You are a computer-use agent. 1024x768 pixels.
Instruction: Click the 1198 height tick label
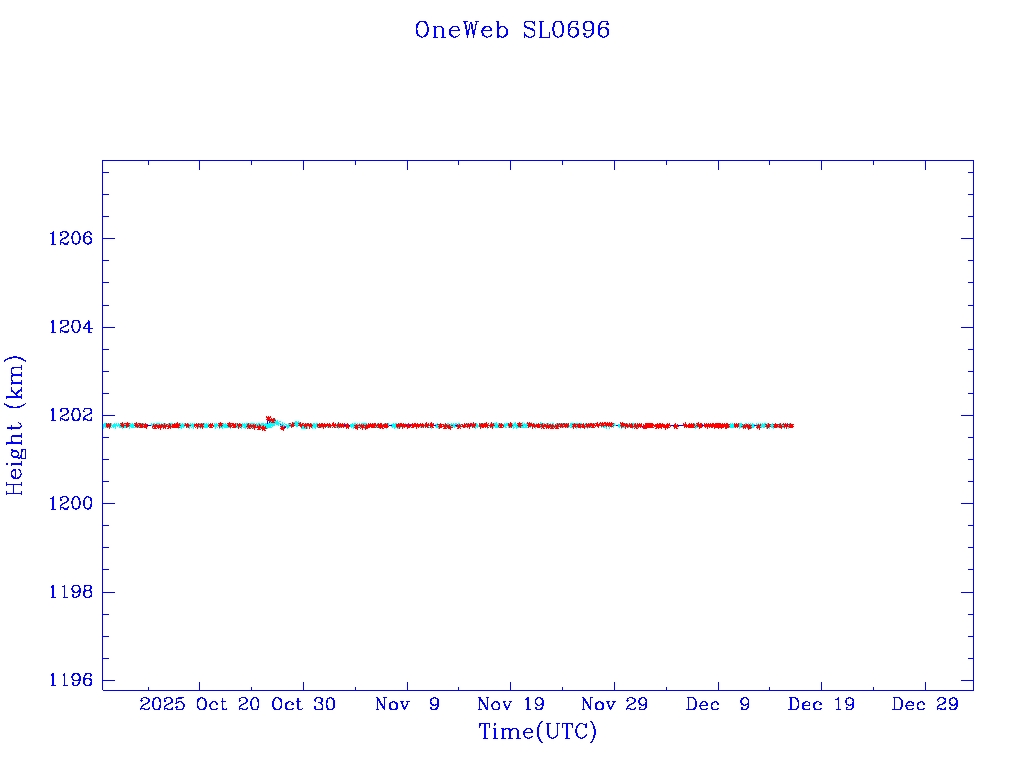pos(70,592)
